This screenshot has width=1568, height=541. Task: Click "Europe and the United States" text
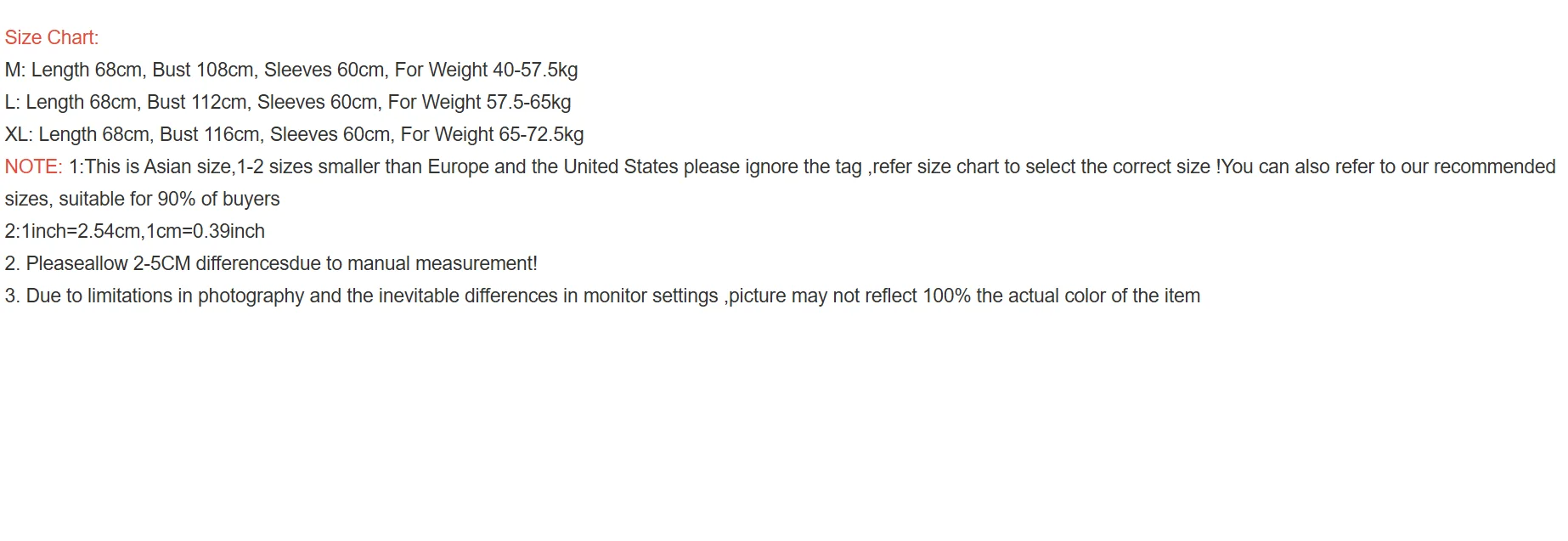553,166
